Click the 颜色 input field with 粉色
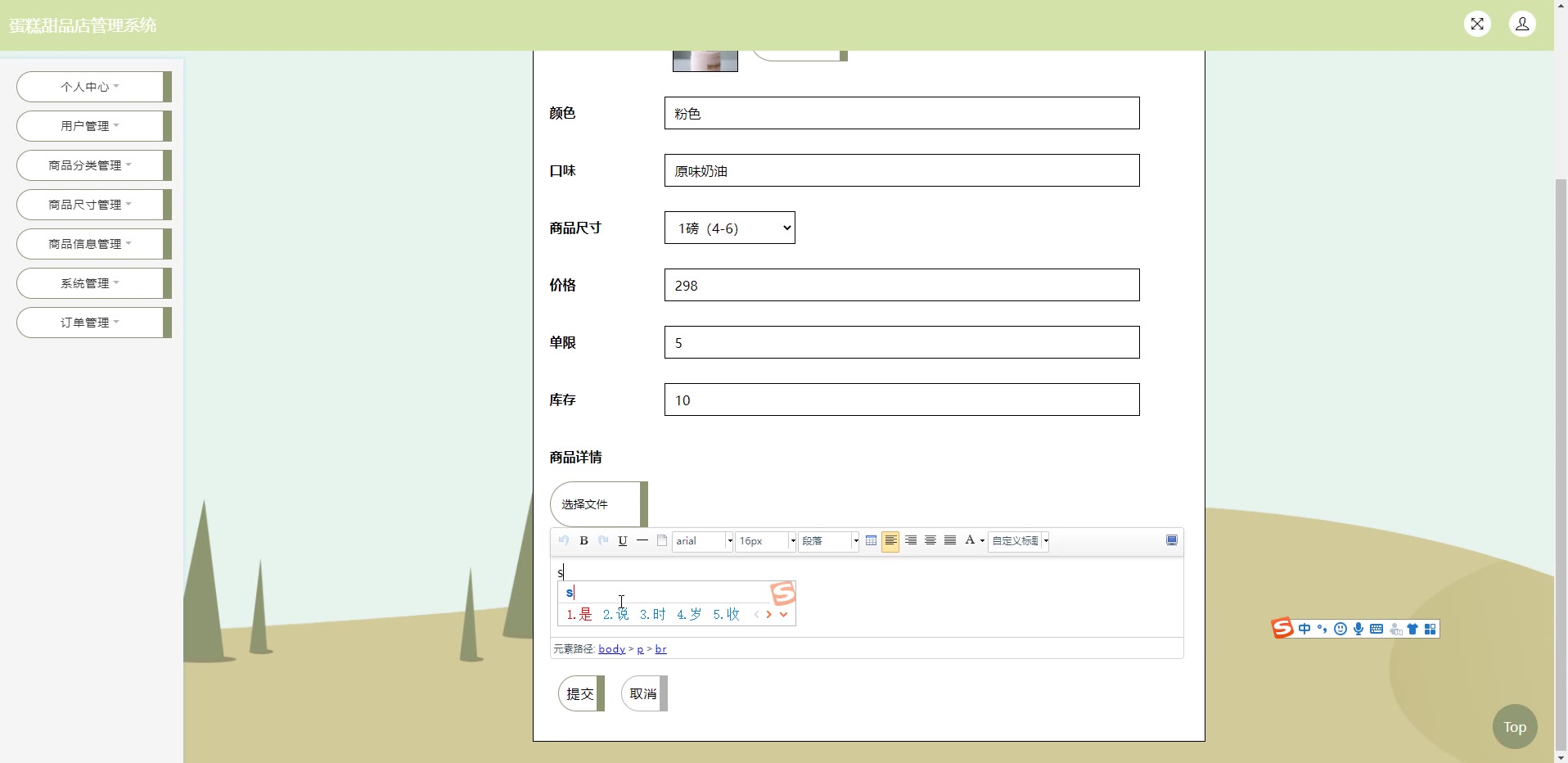Viewport: 1568px width, 763px height. click(x=902, y=113)
